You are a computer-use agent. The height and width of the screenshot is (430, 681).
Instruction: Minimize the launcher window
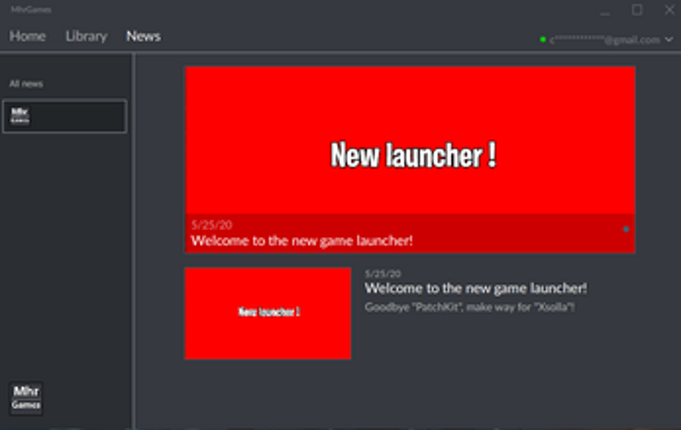click(607, 10)
